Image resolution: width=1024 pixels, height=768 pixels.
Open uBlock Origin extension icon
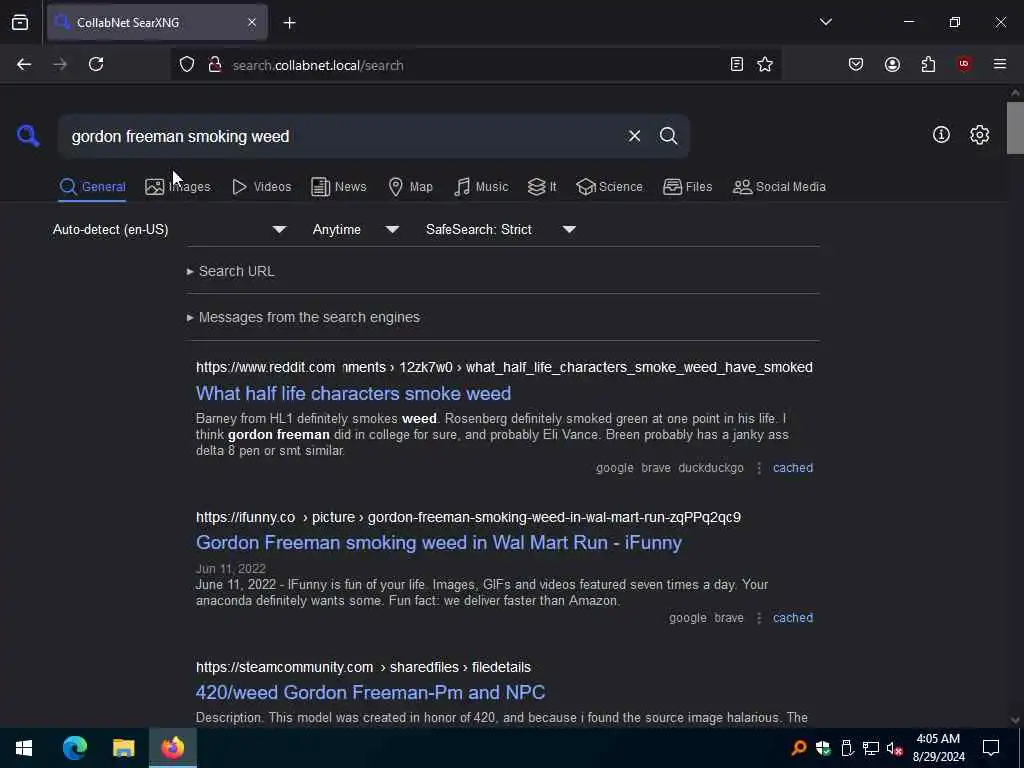[964, 64]
